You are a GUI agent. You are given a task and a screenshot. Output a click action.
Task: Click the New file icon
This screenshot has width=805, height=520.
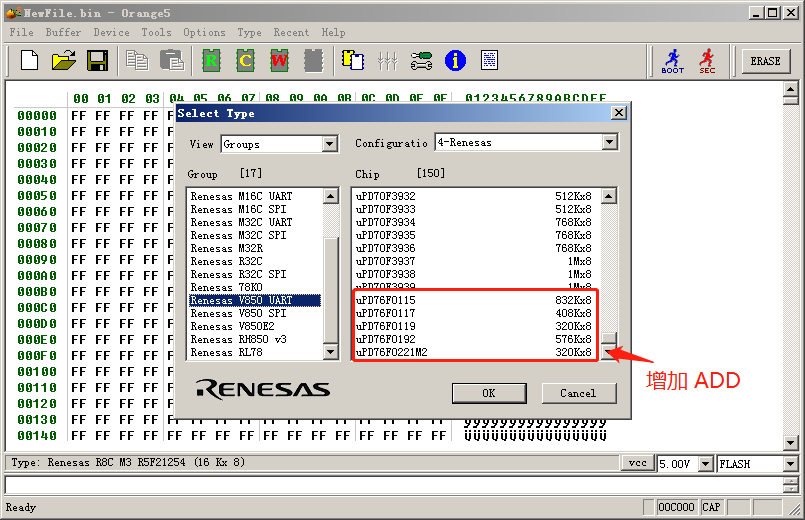point(29,61)
